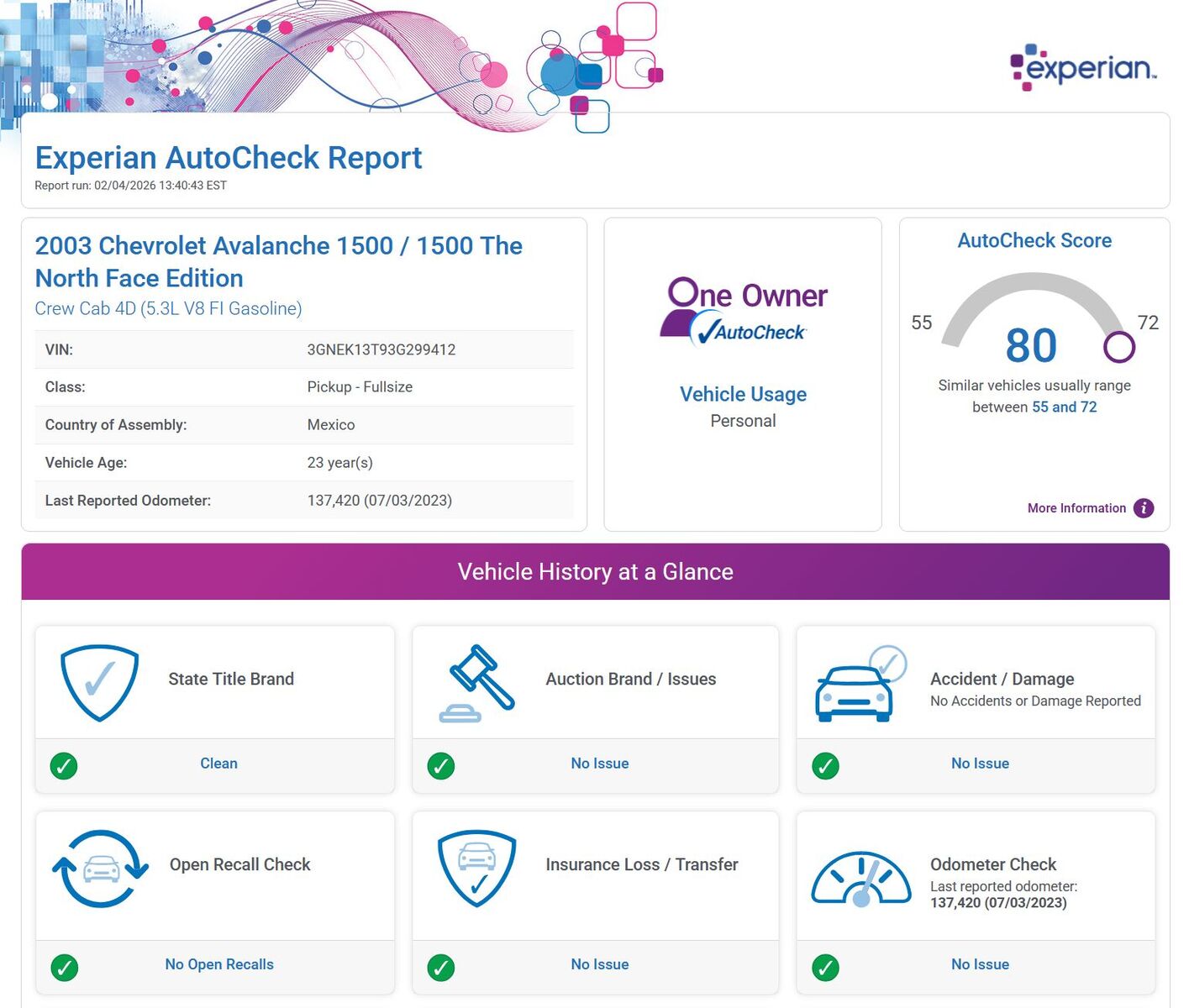Click the Vehicle History at a Glance header
Viewport: 1189px width, 1008px height.
point(595,572)
